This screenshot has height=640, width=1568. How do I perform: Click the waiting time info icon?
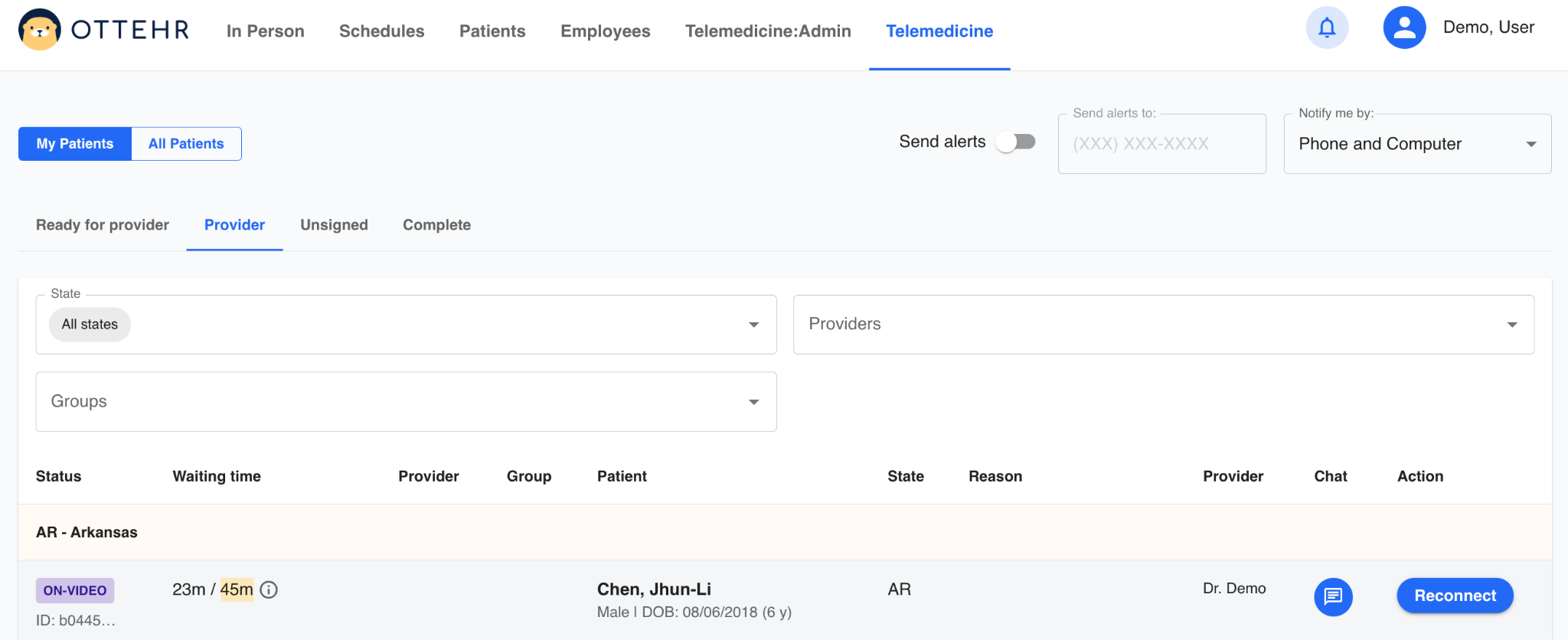pos(269,589)
